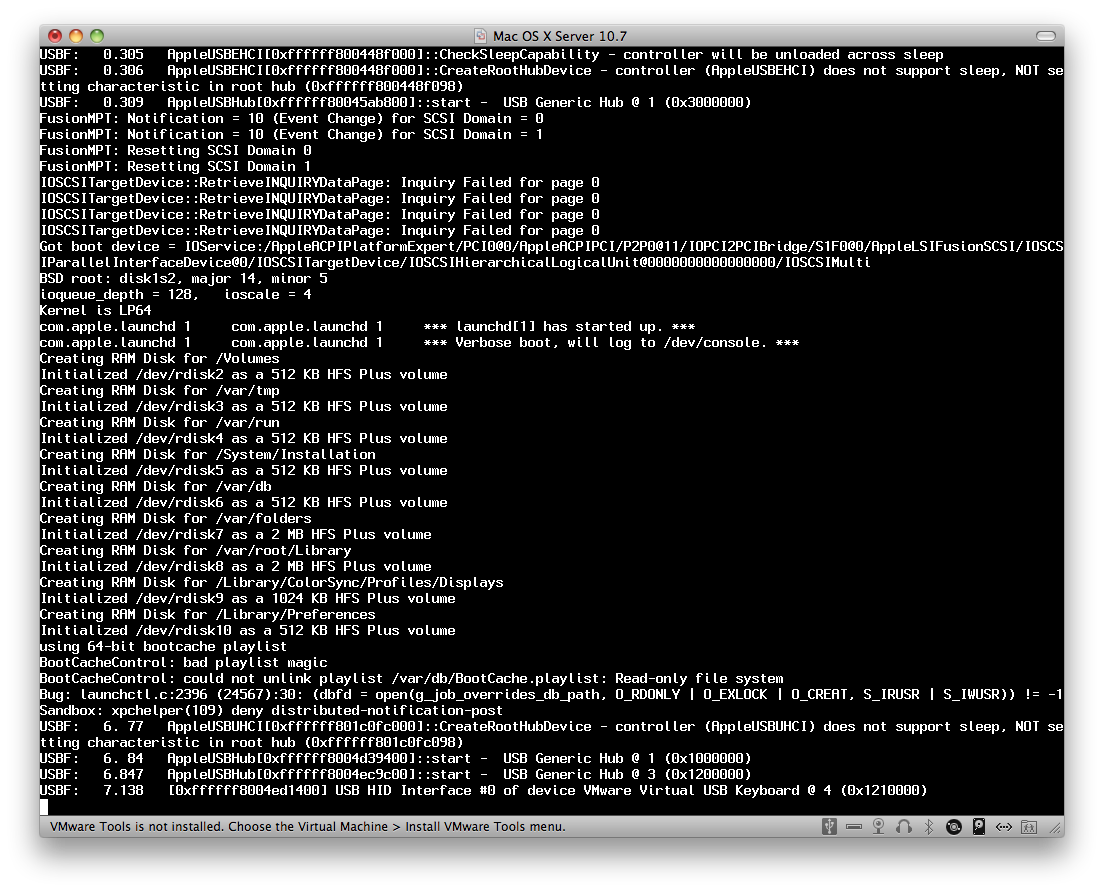Click 'FusionMPT: Resetting SCSI Domain 0' line
The height and width of the screenshot is (892, 1104).
(x=175, y=151)
